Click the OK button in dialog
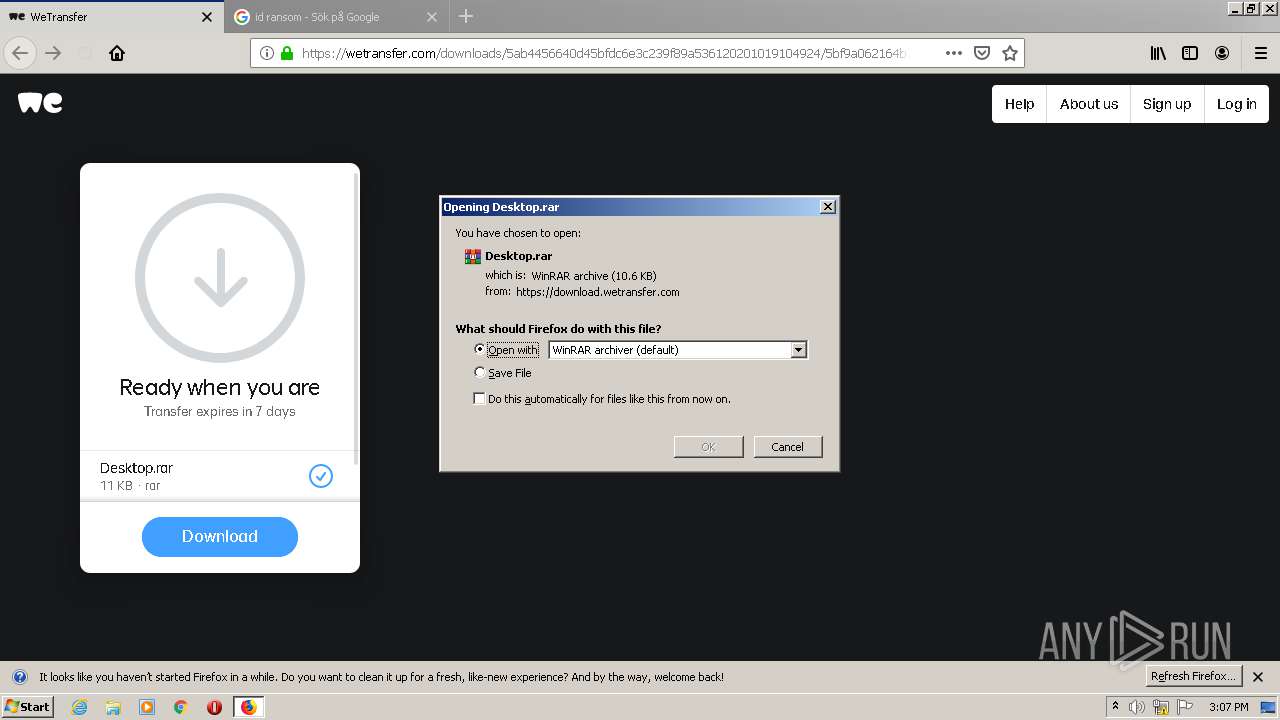The image size is (1280, 720). (x=708, y=447)
